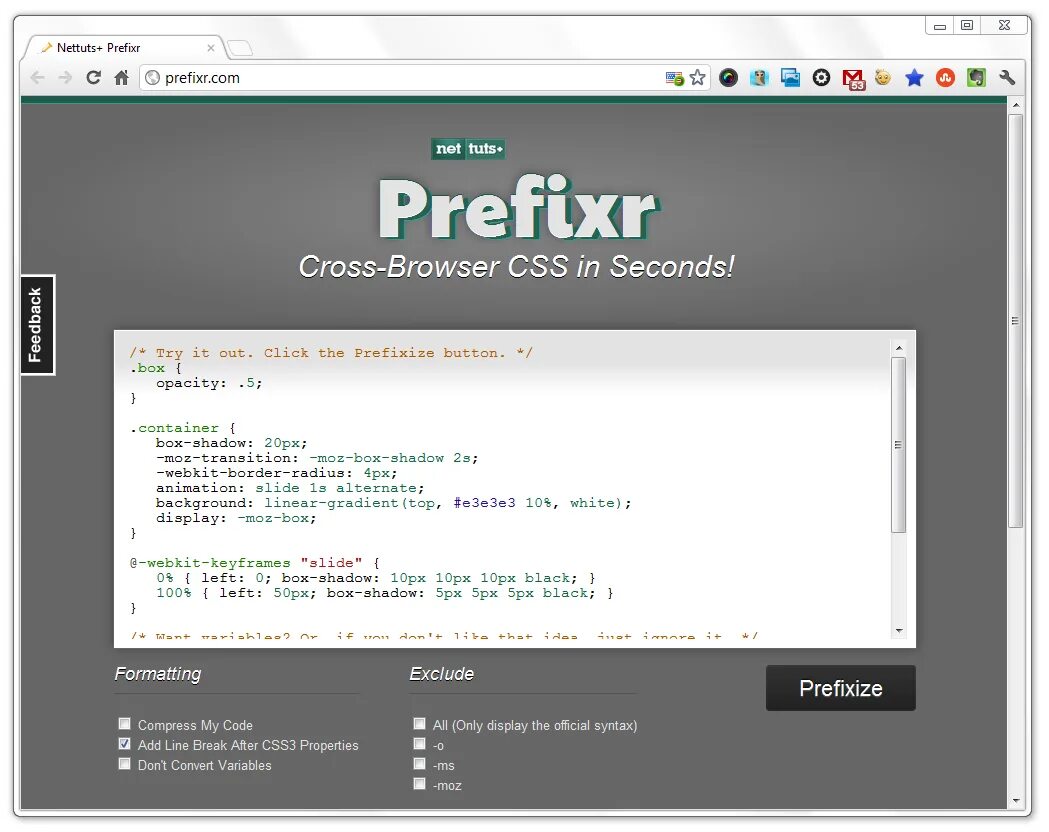Click the browser forward arrow
Viewport: 1049px width, 832px height.
[65, 78]
